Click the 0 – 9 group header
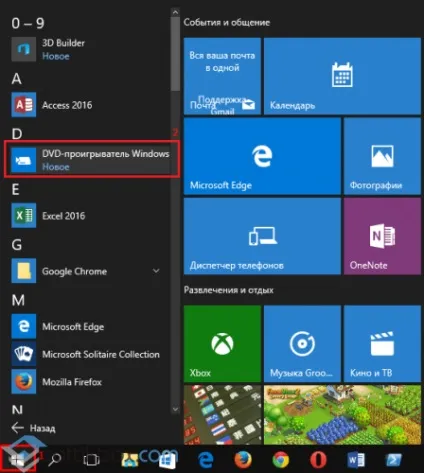 (28, 23)
